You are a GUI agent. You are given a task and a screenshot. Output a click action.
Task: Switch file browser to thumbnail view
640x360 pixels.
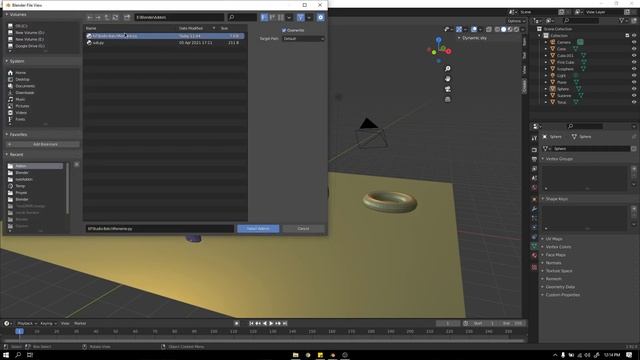click(x=280, y=18)
